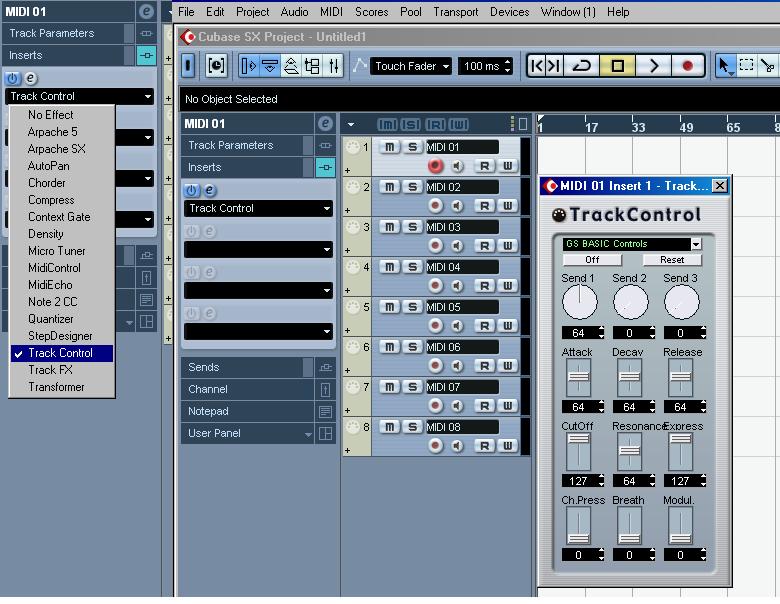
Task: Enable Read automation on MIDI 04 track
Action: tap(484, 286)
